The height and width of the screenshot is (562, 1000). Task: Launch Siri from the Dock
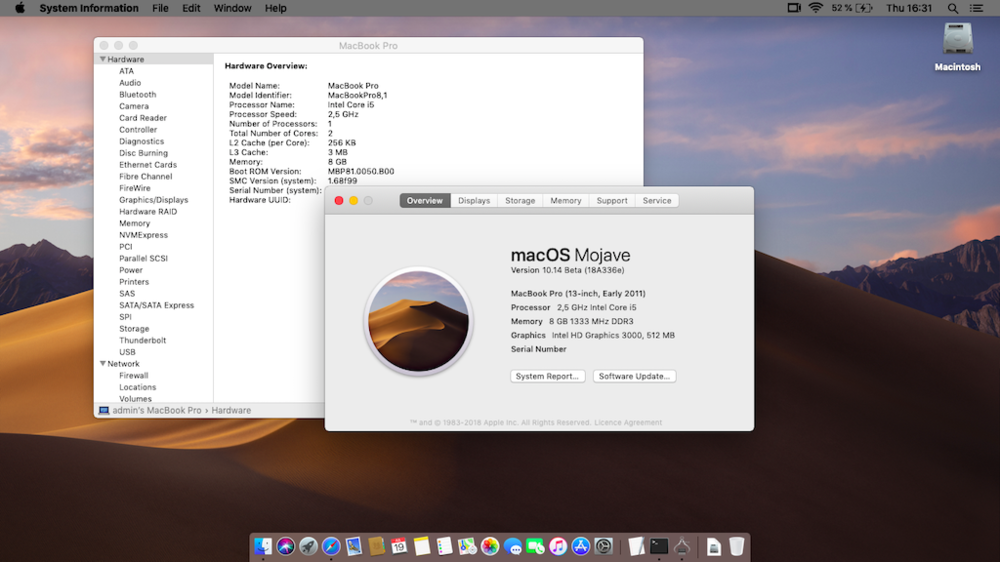[x=286, y=547]
